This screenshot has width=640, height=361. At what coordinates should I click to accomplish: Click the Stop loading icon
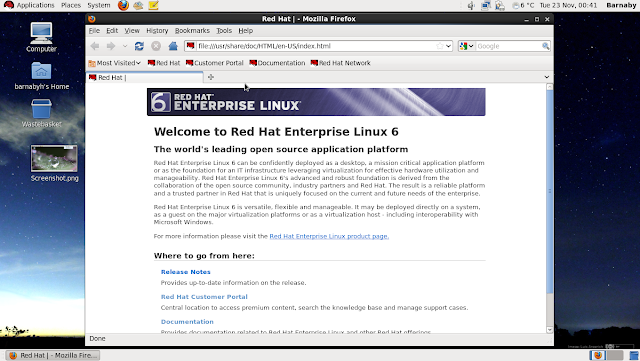click(x=156, y=46)
